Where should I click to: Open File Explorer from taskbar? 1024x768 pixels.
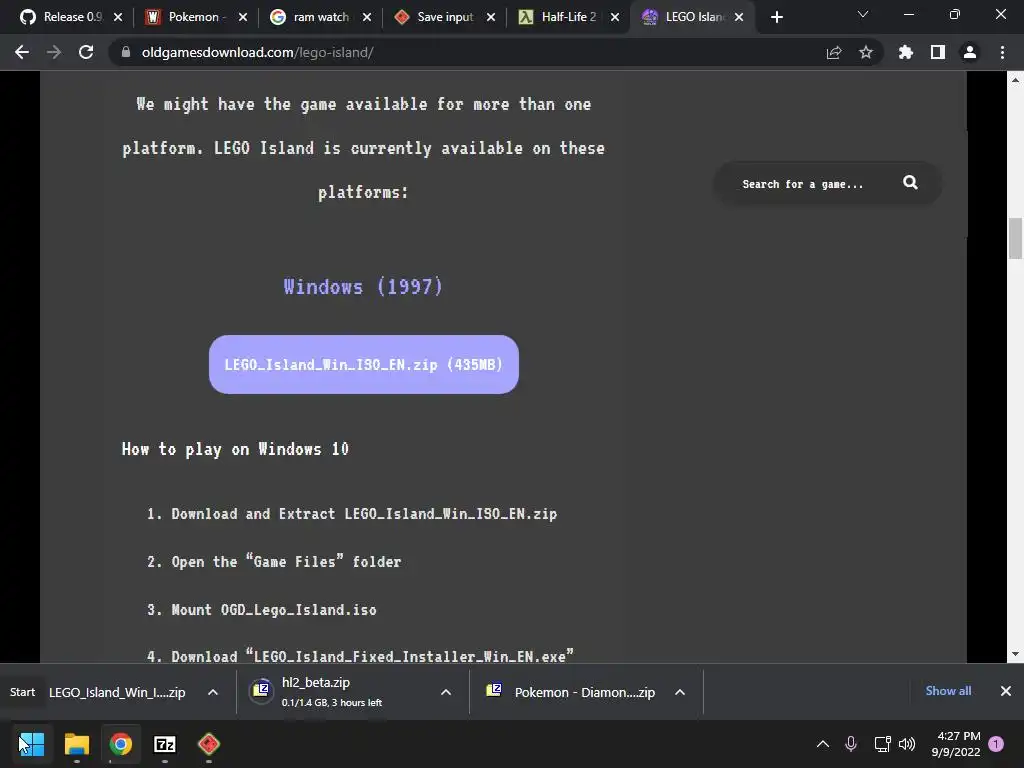76,744
